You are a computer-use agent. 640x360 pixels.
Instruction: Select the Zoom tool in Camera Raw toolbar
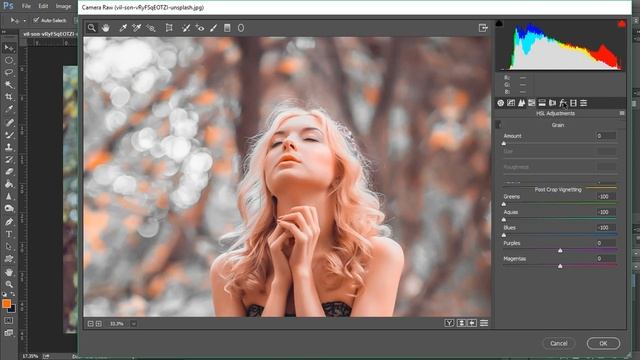[x=91, y=28]
